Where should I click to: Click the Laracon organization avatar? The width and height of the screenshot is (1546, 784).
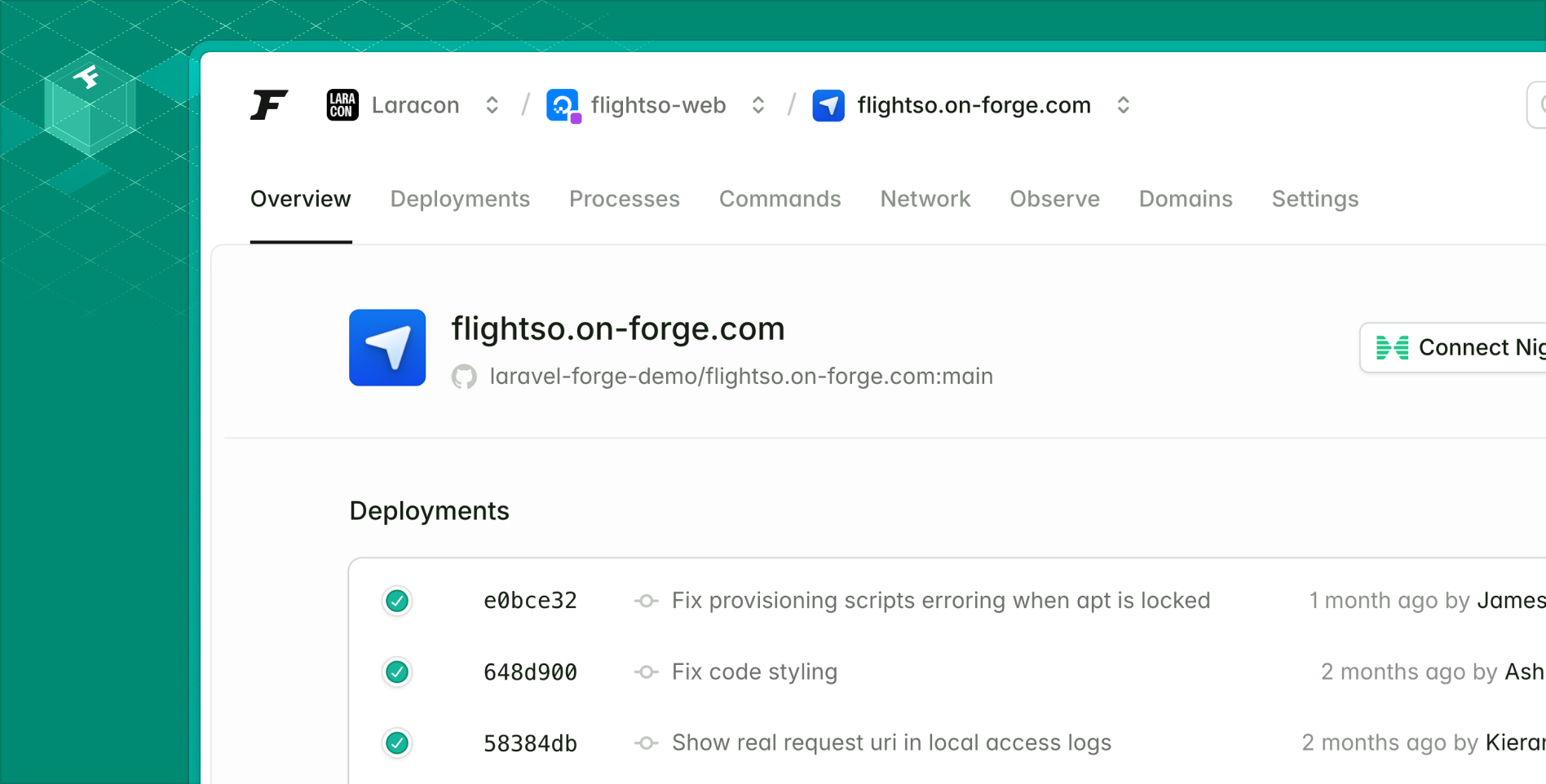point(342,104)
